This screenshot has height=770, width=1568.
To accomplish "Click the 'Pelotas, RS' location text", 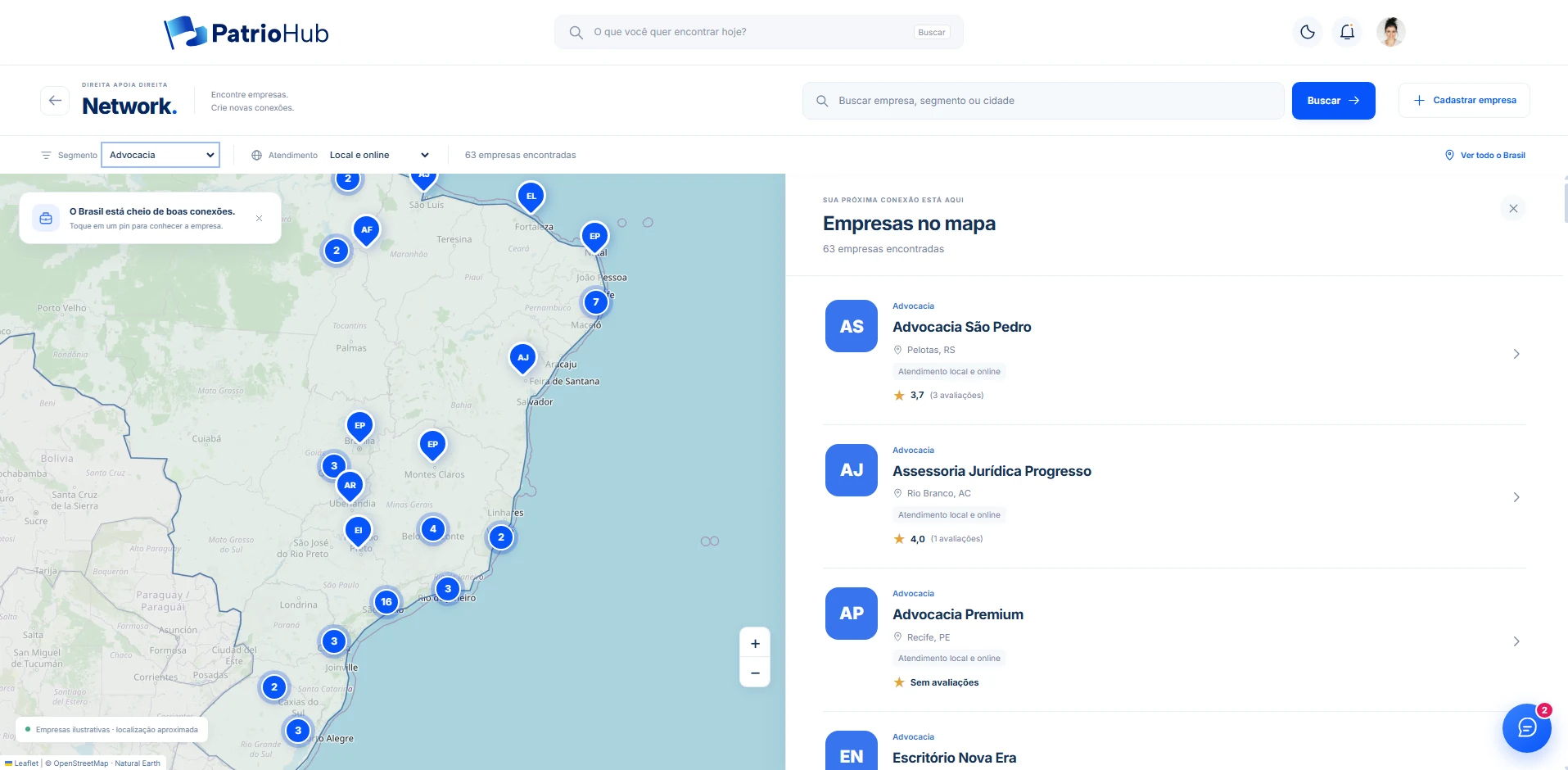I will point(931,350).
